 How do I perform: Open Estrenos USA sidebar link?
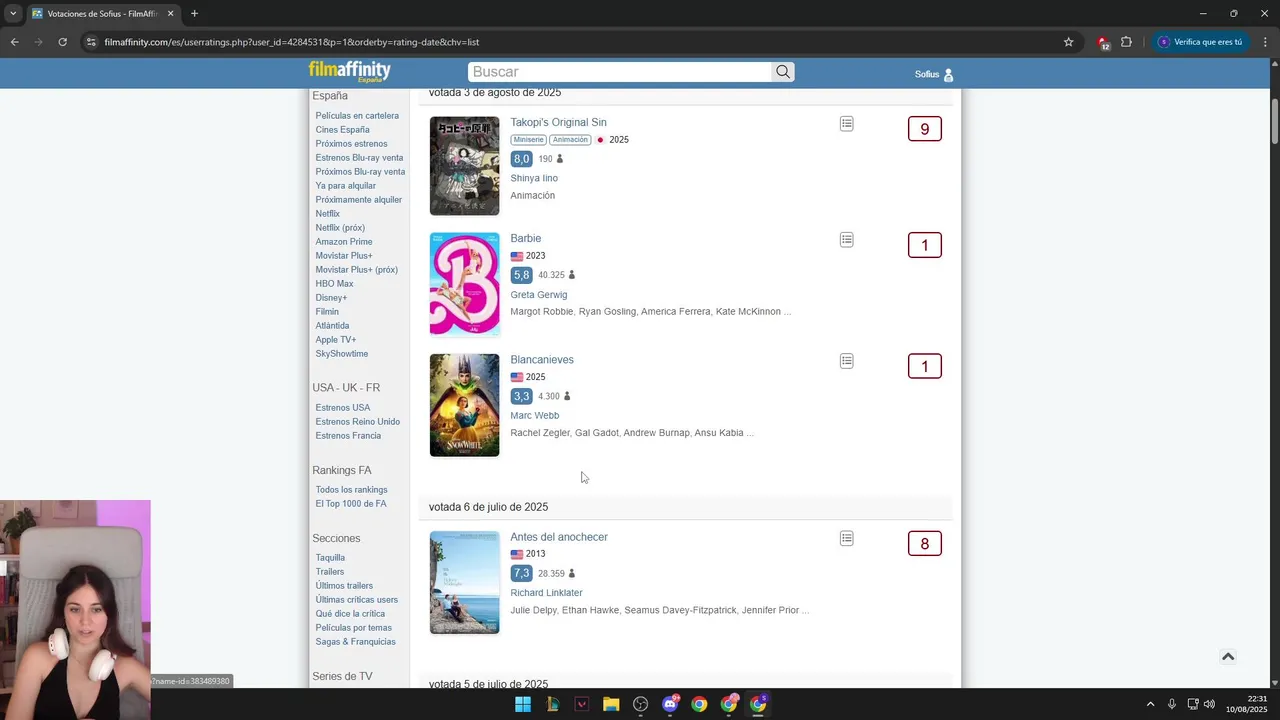click(342, 408)
